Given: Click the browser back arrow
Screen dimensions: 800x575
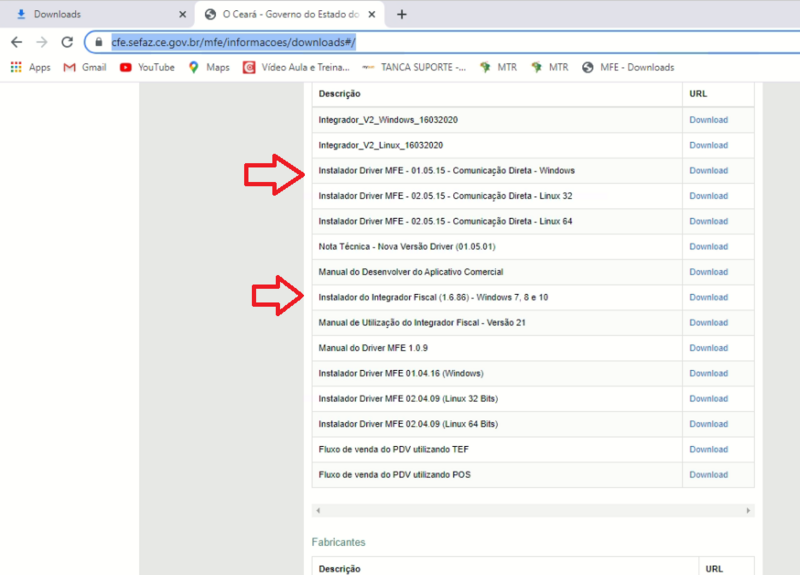Looking at the screenshot, I should (16, 42).
